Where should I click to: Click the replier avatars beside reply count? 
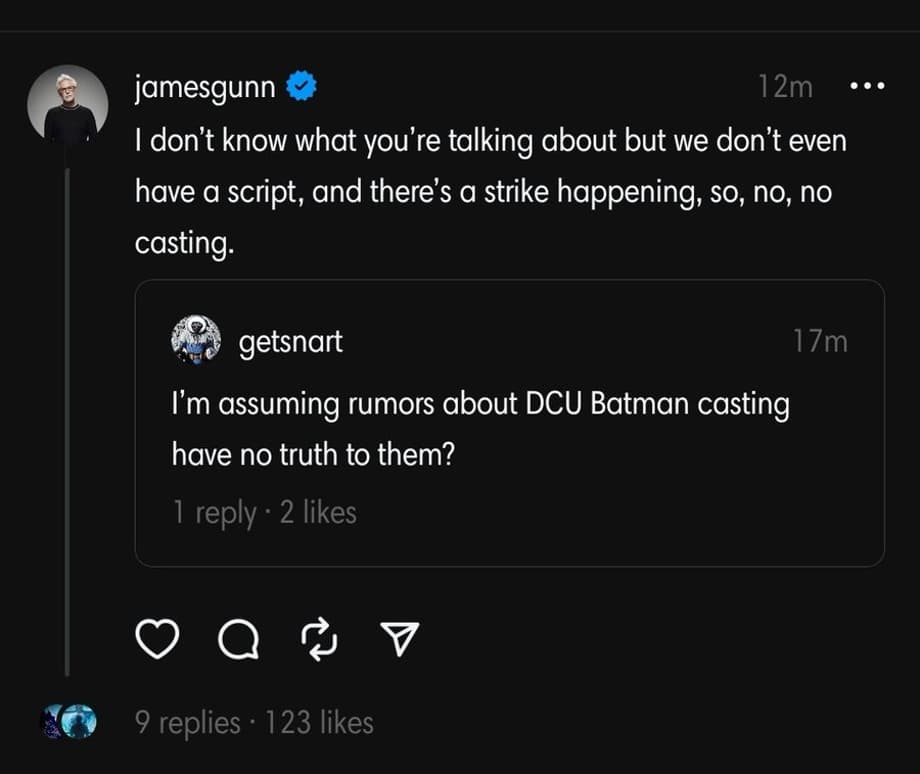tap(68, 721)
